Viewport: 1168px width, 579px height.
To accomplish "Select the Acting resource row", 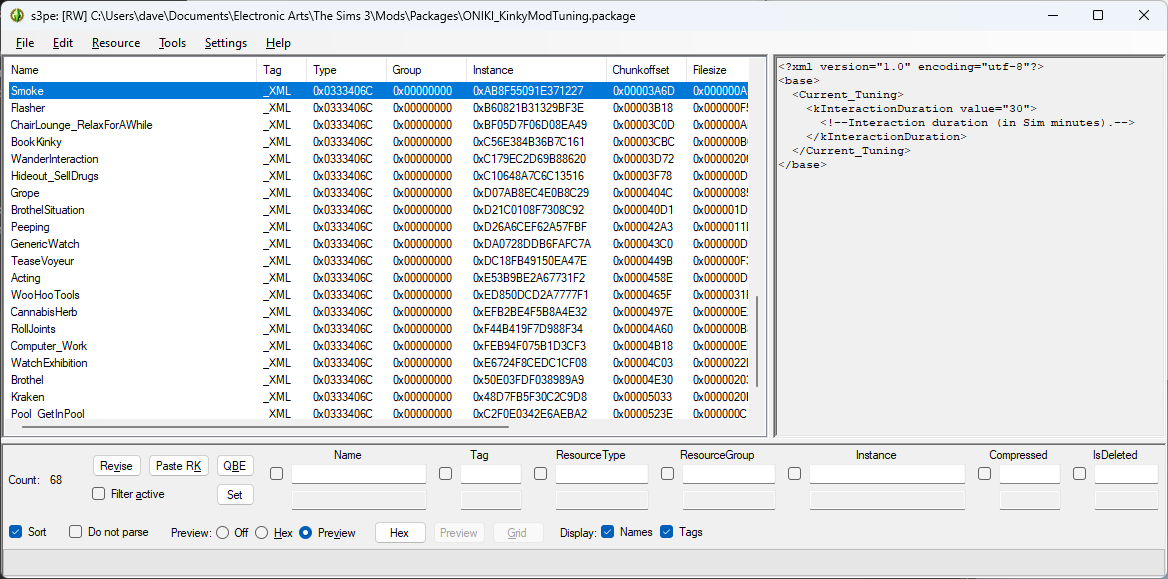I will tap(378, 278).
